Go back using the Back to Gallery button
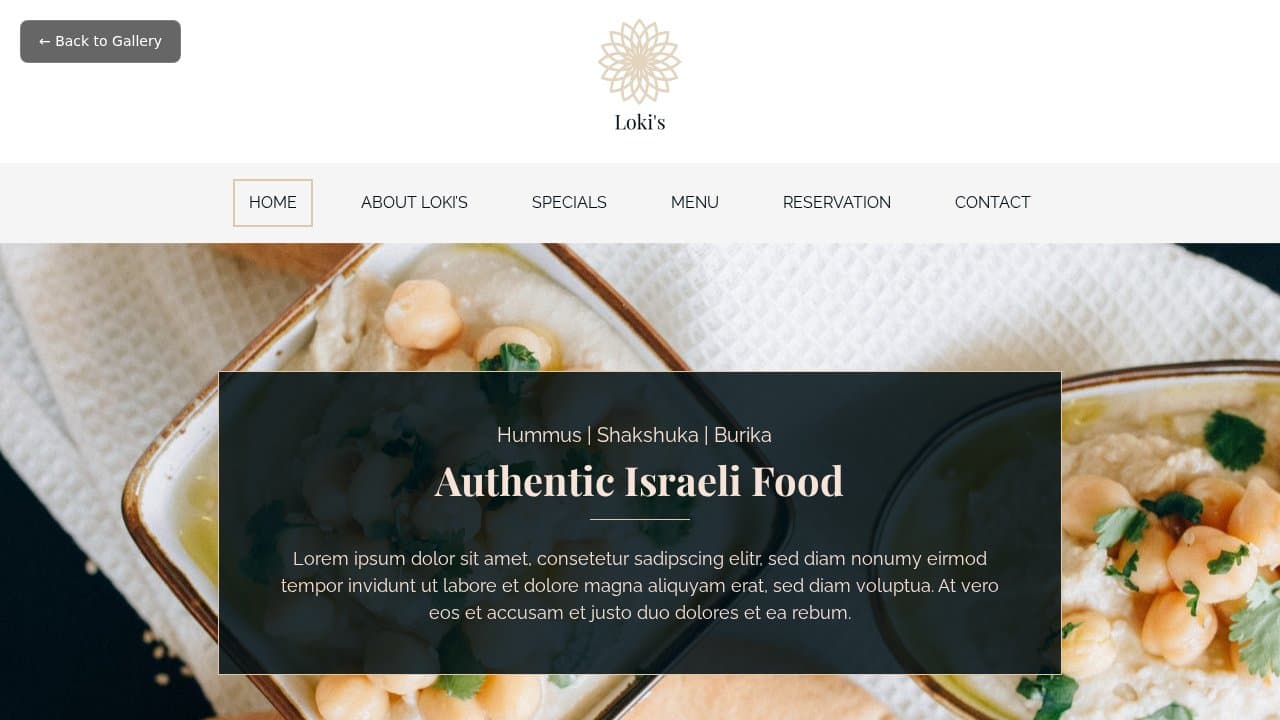Image resolution: width=1280 pixels, height=720 pixels. 100,41
